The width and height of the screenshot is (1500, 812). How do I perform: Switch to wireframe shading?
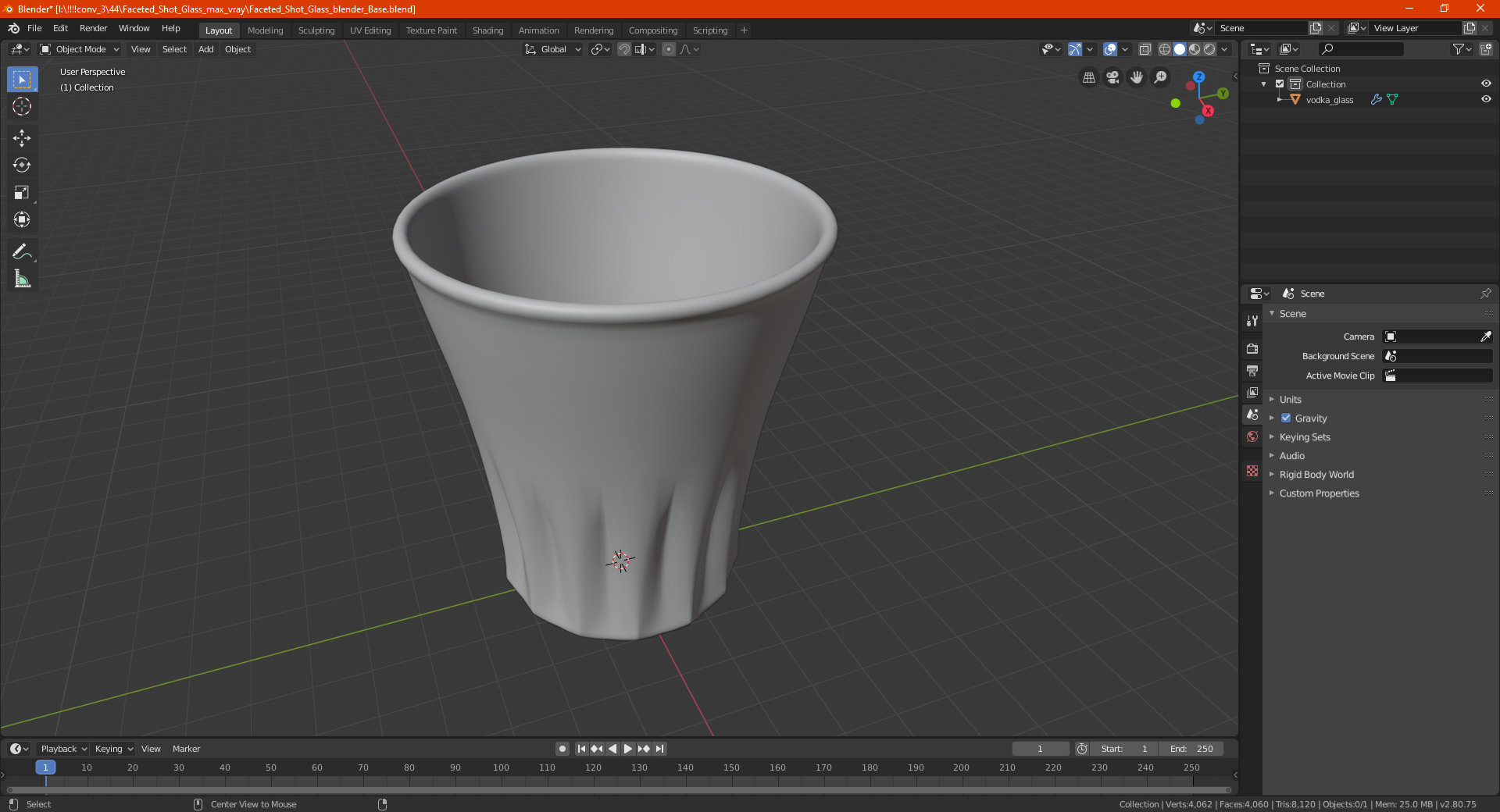[1164, 49]
